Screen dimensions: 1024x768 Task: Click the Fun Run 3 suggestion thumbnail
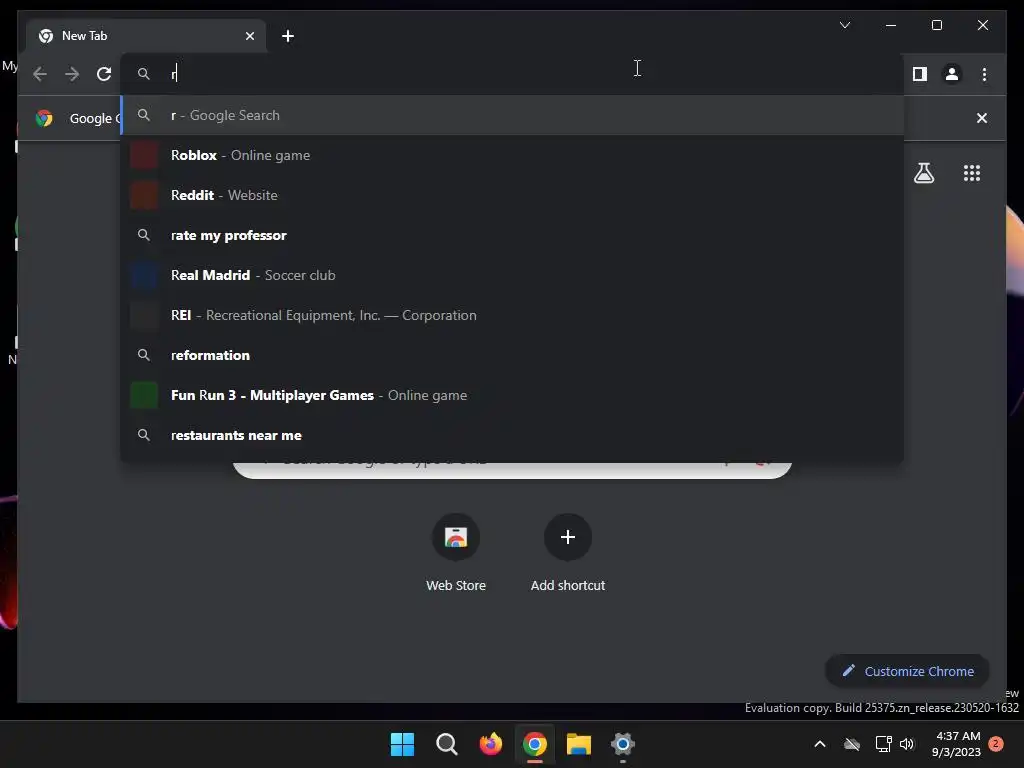click(144, 395)
